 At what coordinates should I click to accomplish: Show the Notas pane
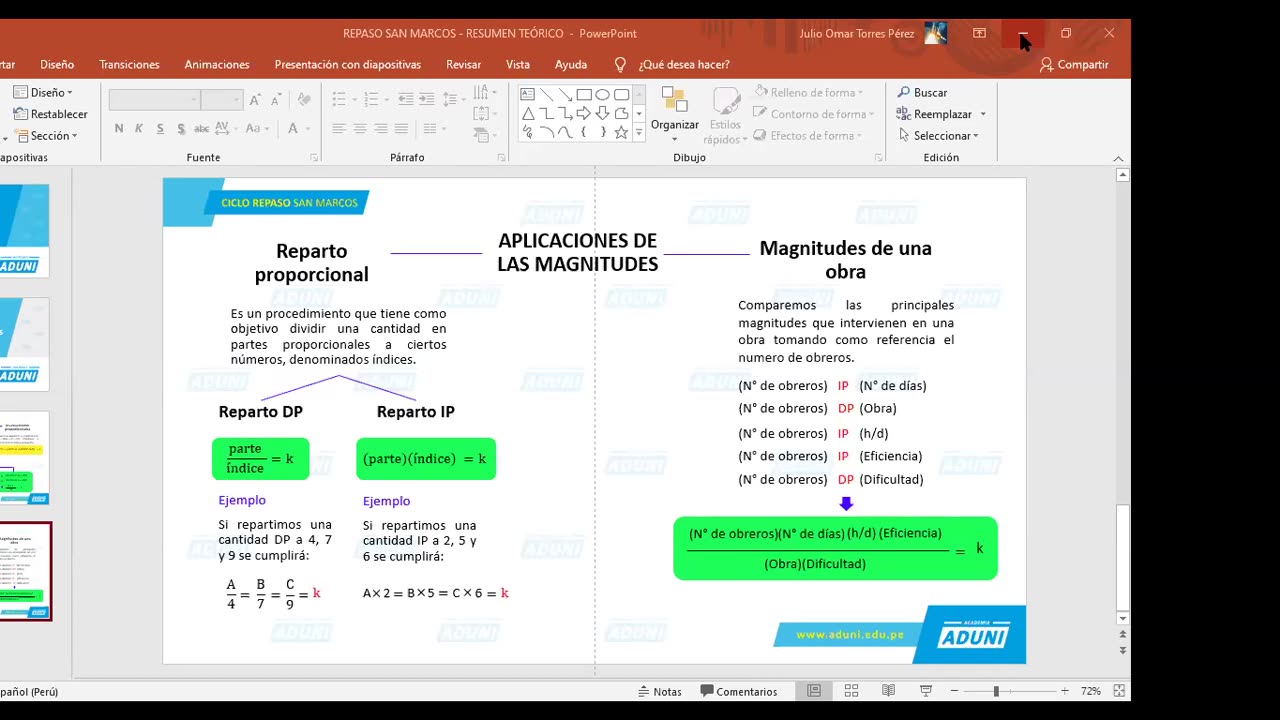(660, 691)
